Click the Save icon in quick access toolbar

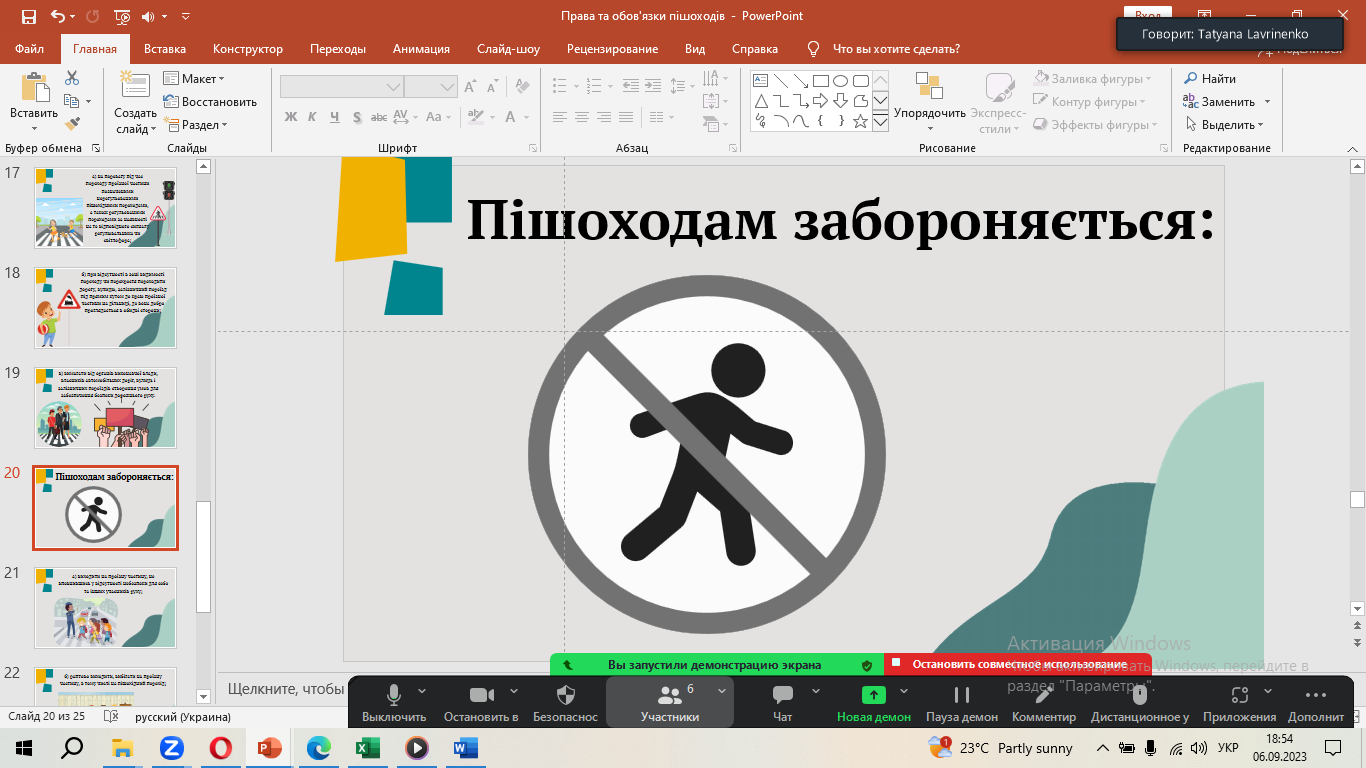(29, 16)
